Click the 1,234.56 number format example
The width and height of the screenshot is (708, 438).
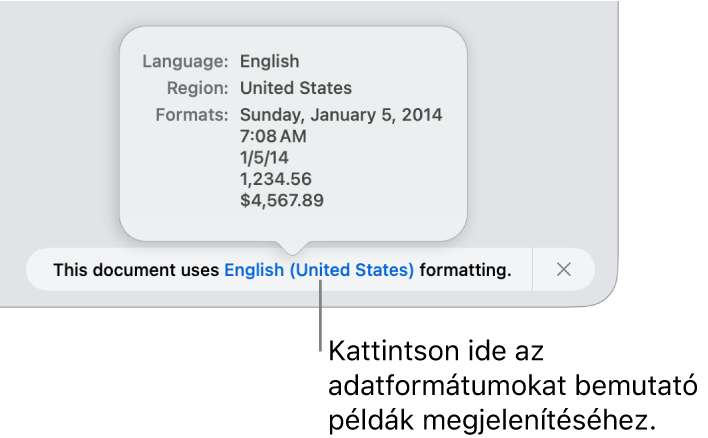click(x=276, y=179)
